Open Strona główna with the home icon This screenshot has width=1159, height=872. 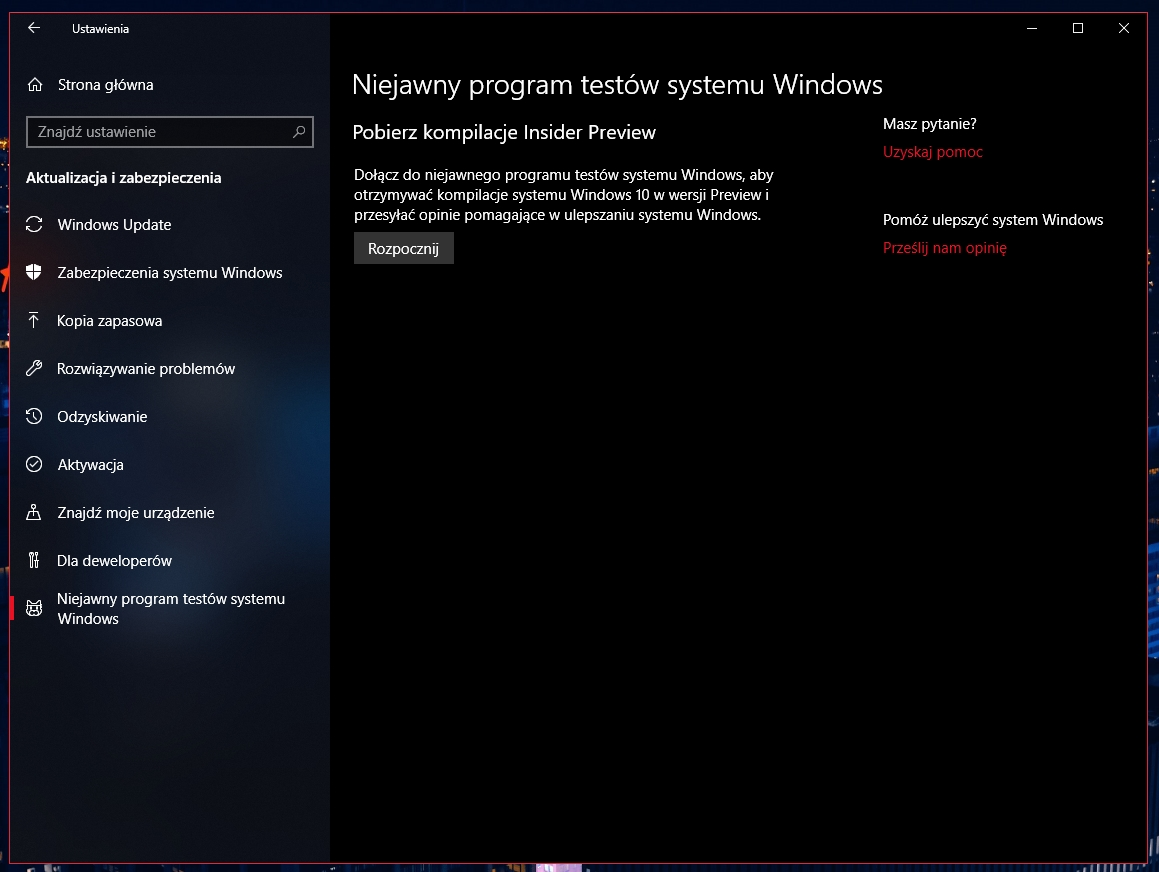[35, 85]
